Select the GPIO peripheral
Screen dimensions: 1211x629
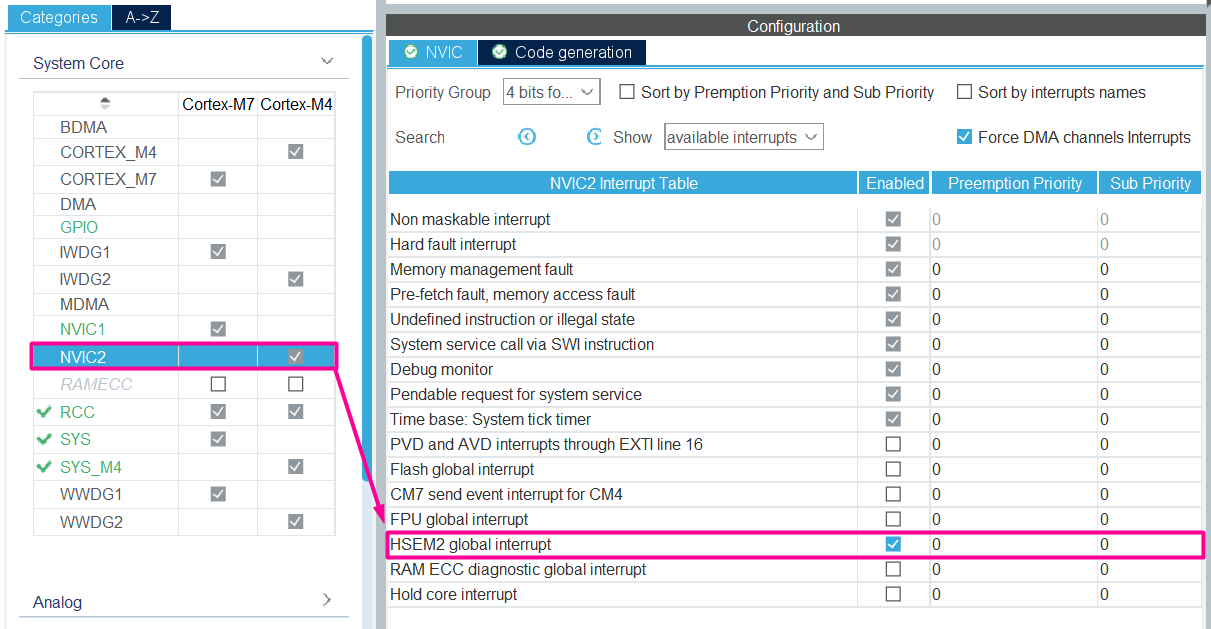point(78,227)
